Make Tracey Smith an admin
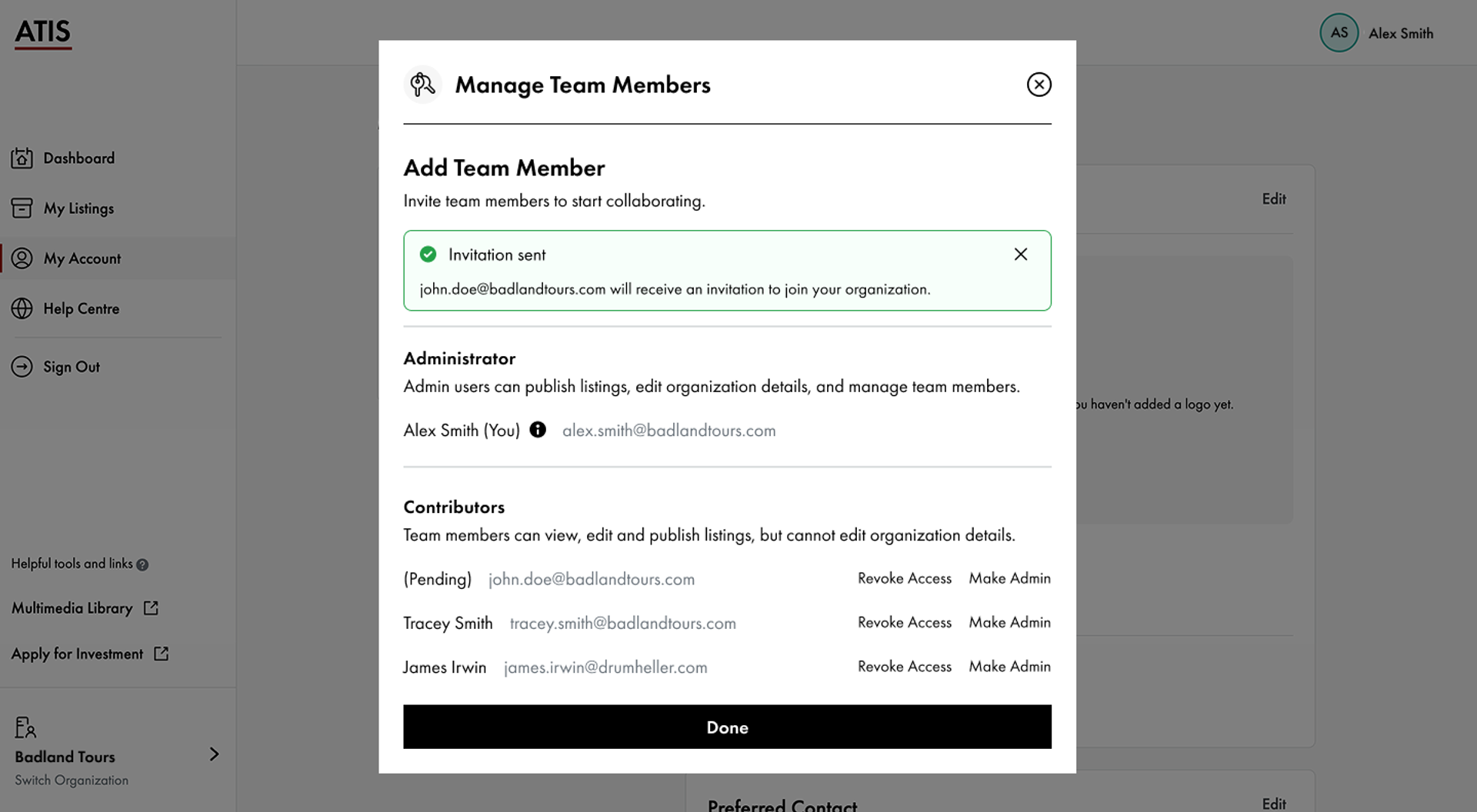The image size is (1477, 812). (x=1009, y=622)
